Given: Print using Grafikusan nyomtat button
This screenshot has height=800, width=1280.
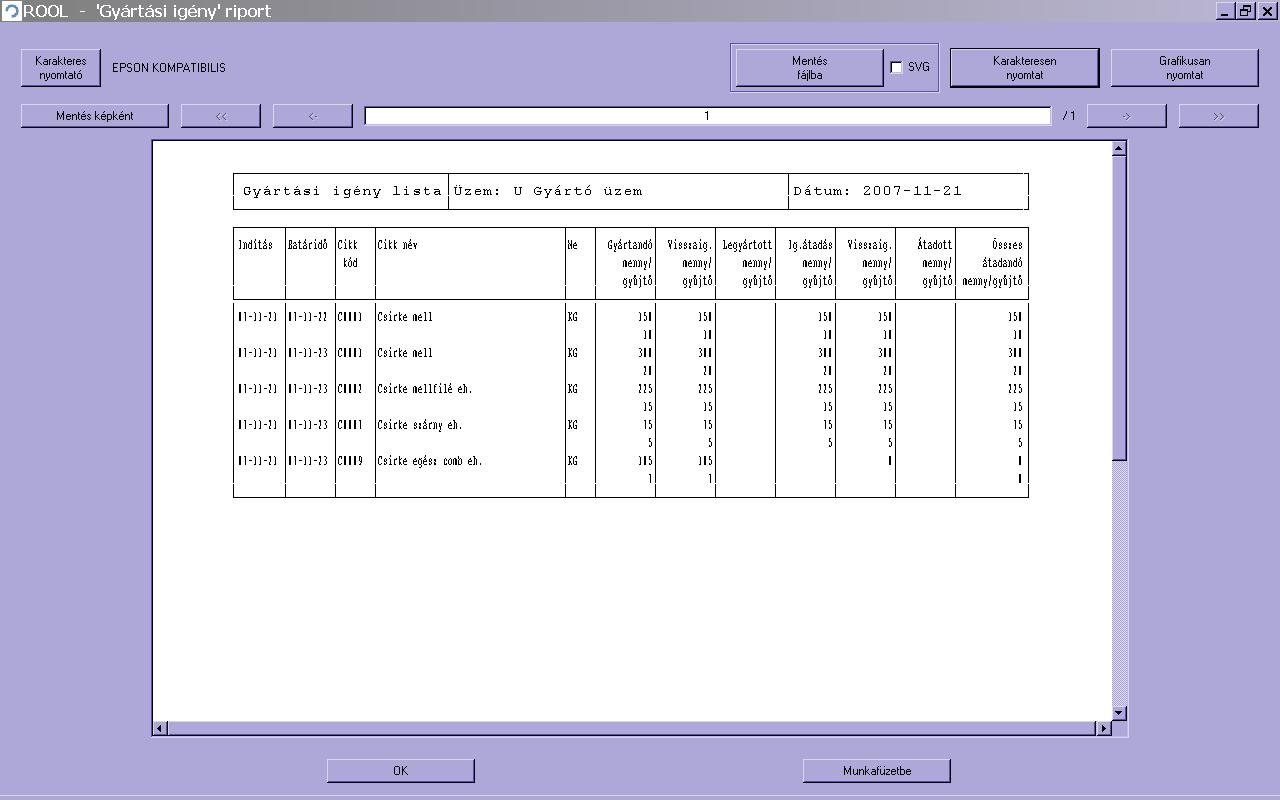Looking at the screenshot, I should coord(1184,68).
